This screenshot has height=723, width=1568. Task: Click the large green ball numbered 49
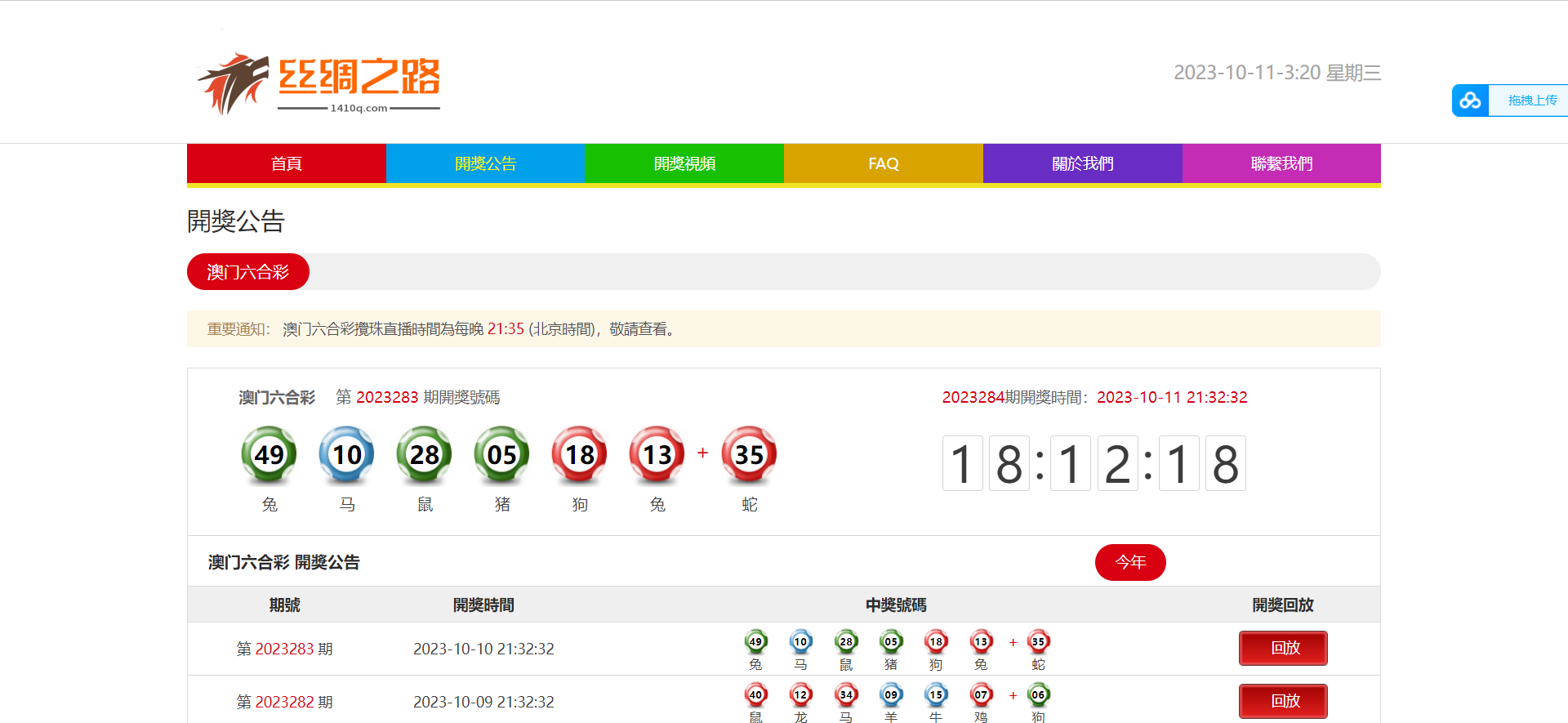(x=269, y=454)
